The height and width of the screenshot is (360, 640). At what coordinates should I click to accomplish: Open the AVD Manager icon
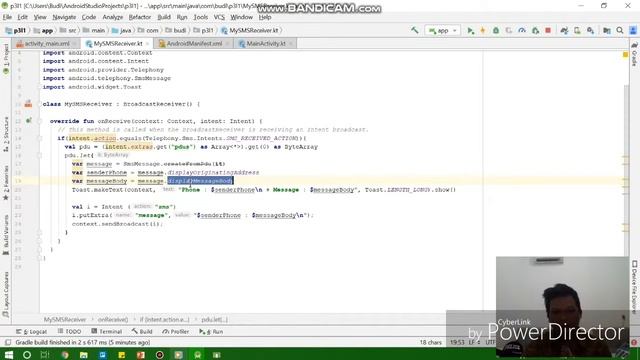[577, 30]
